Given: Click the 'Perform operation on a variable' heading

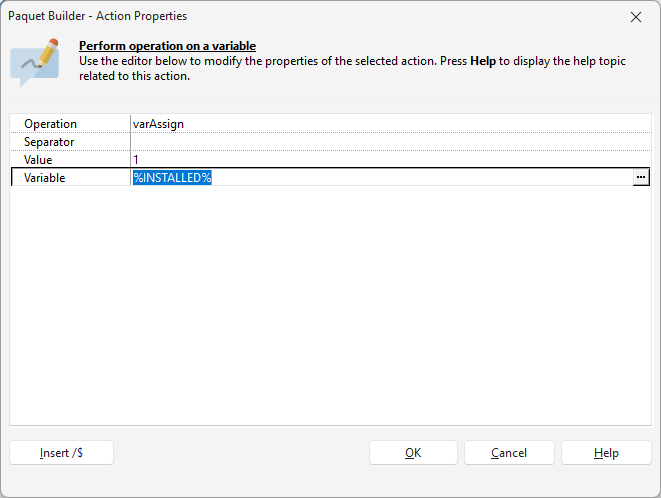Looking at the screenshot, I should pos(167,46).
